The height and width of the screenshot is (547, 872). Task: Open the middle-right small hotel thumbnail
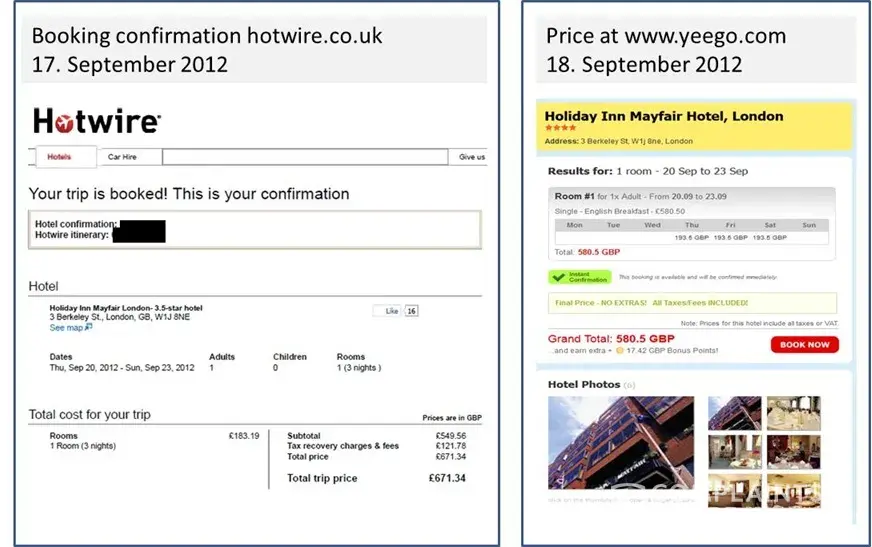point(794,451)
